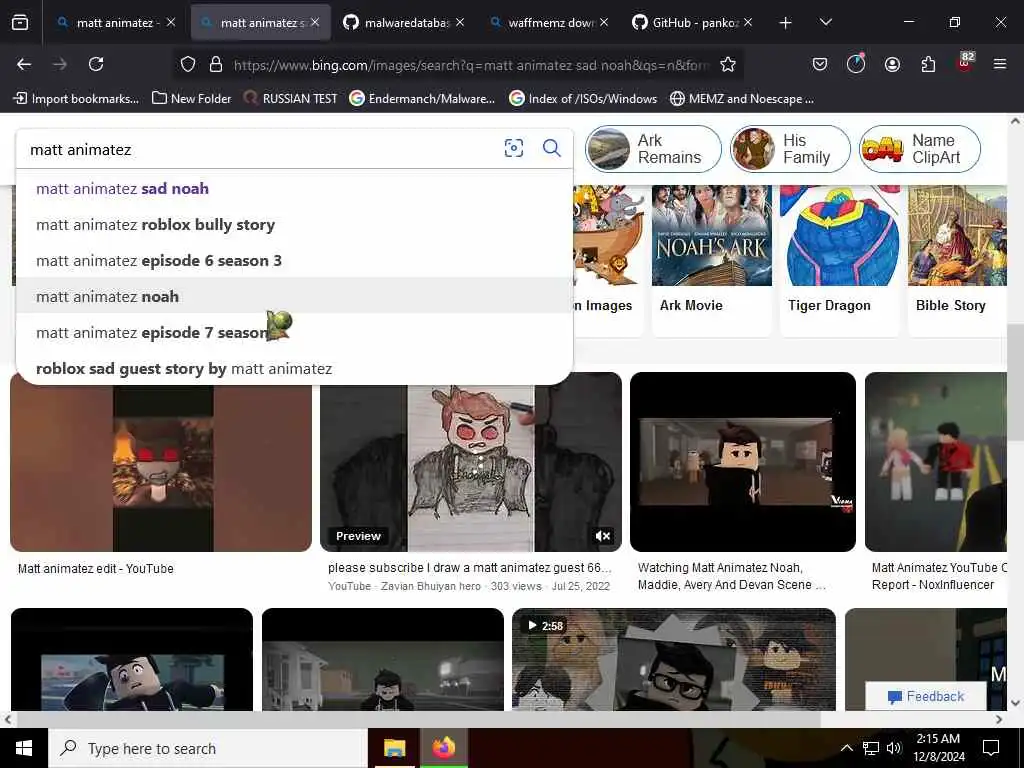Focus the Bing search input field

pyautogui.click(x=261, y=150)
